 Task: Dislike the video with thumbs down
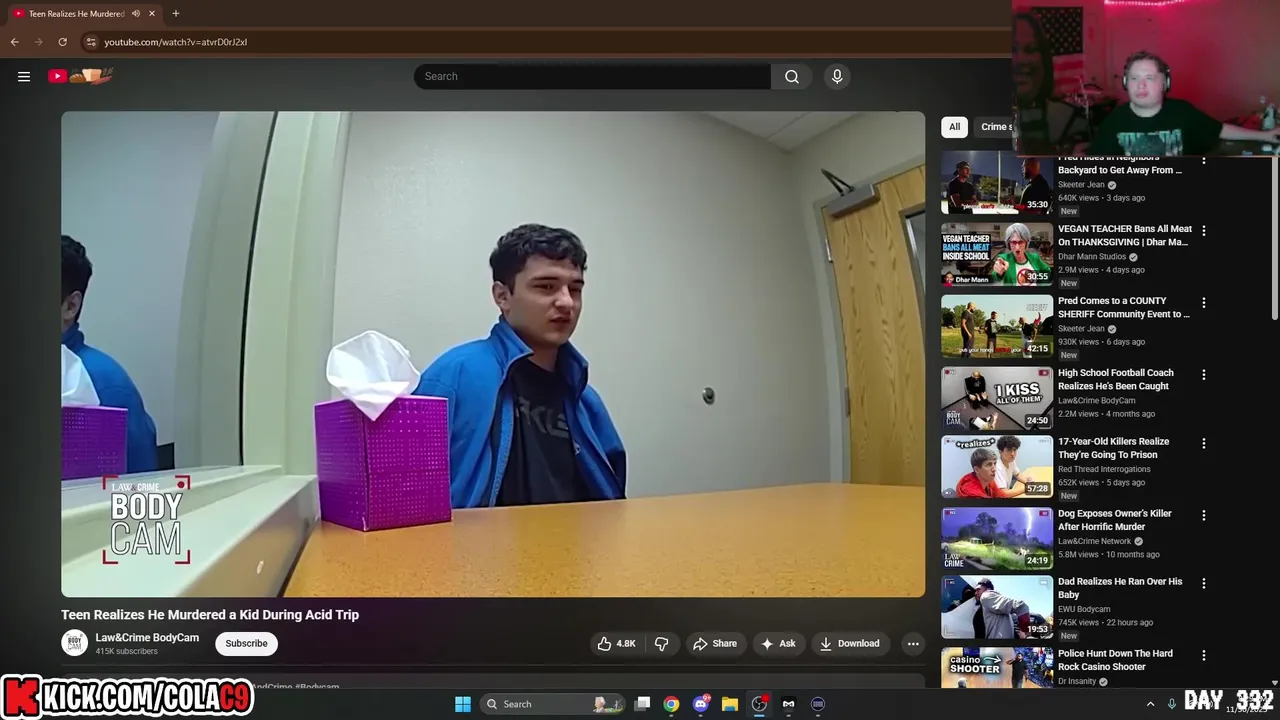[661, 644]
